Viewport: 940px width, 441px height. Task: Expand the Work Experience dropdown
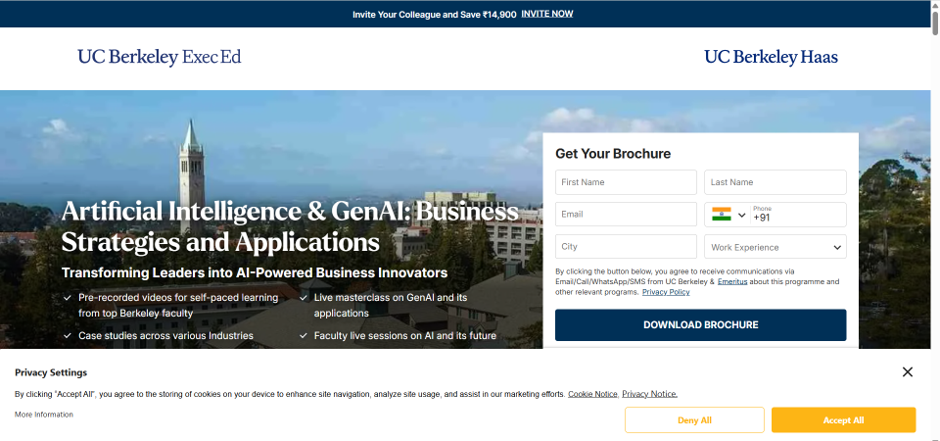(775, 247)
